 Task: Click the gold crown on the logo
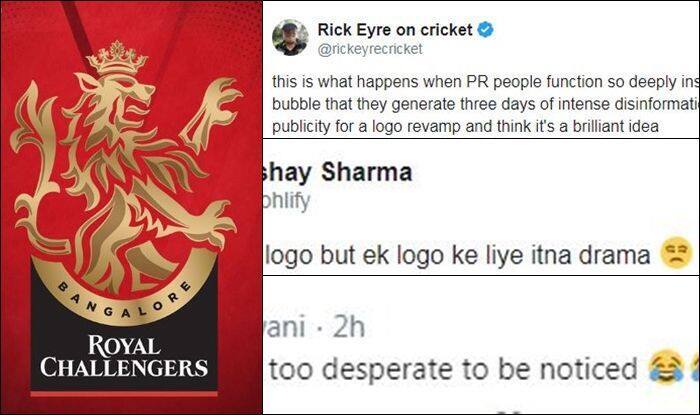tap(117, 58)
